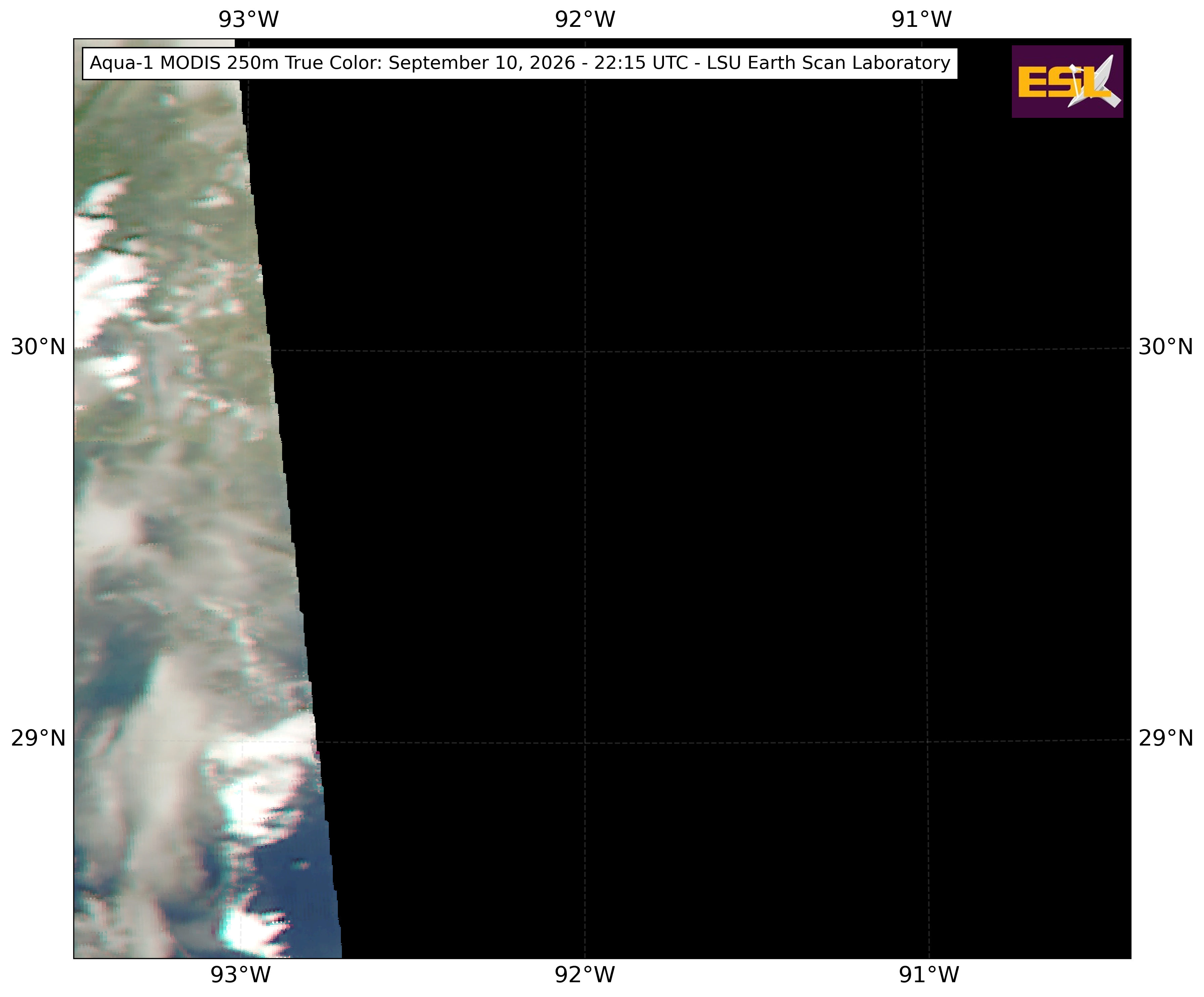Click the 30°N and 91°W gridline intersection
Image resolution: width=1204 pixels, height=997 pixels.
point(924,349)
